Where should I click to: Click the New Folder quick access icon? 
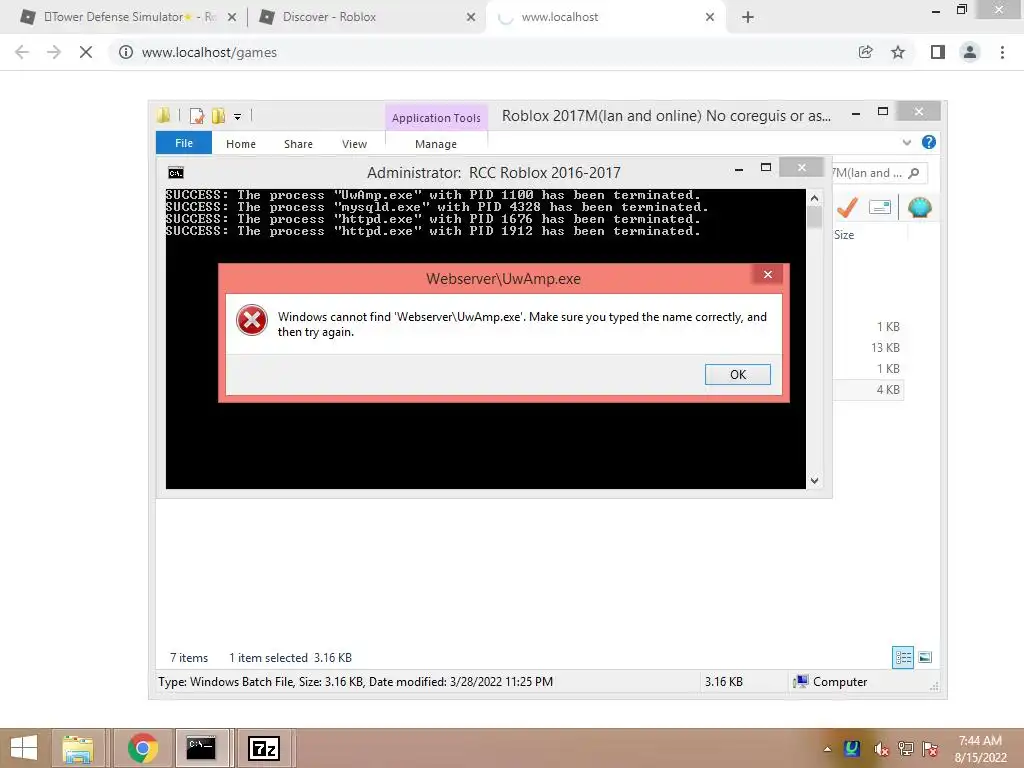click(x=218, y=116)
